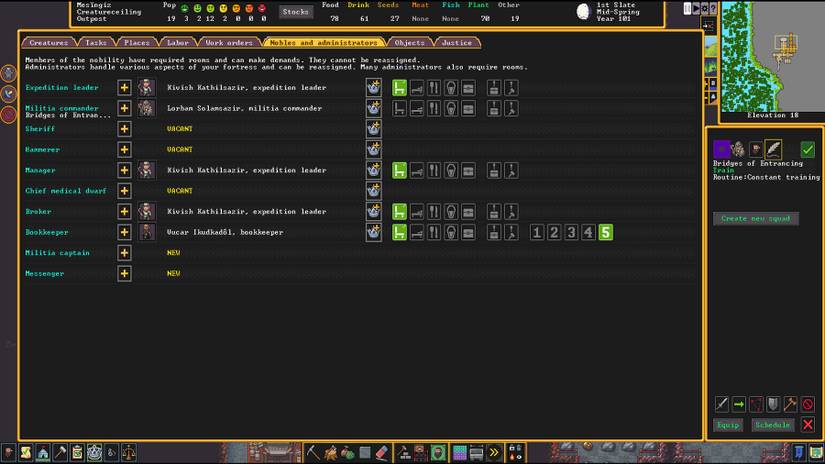Open assignment list for Chief medical dwarf
Image resolution: width=825 pixels, height=464 pixels.
[x=124, y=191]
